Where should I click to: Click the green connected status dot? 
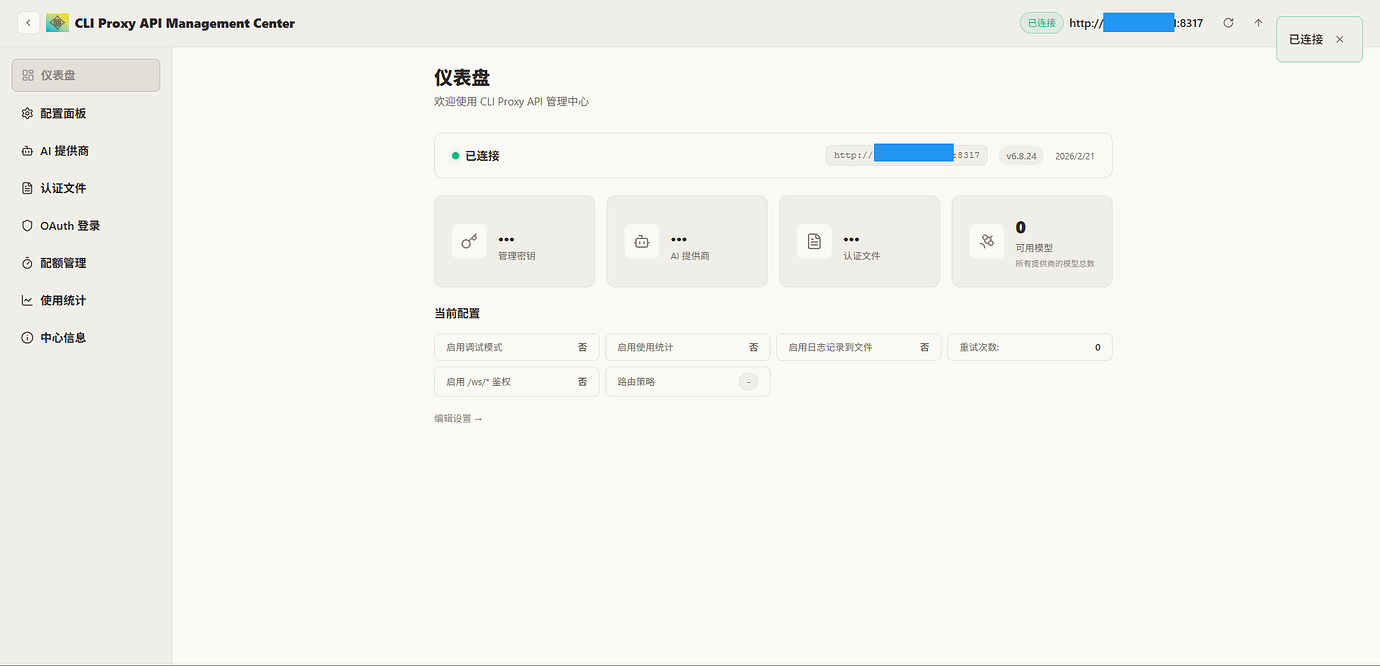[x=456, y=156]
